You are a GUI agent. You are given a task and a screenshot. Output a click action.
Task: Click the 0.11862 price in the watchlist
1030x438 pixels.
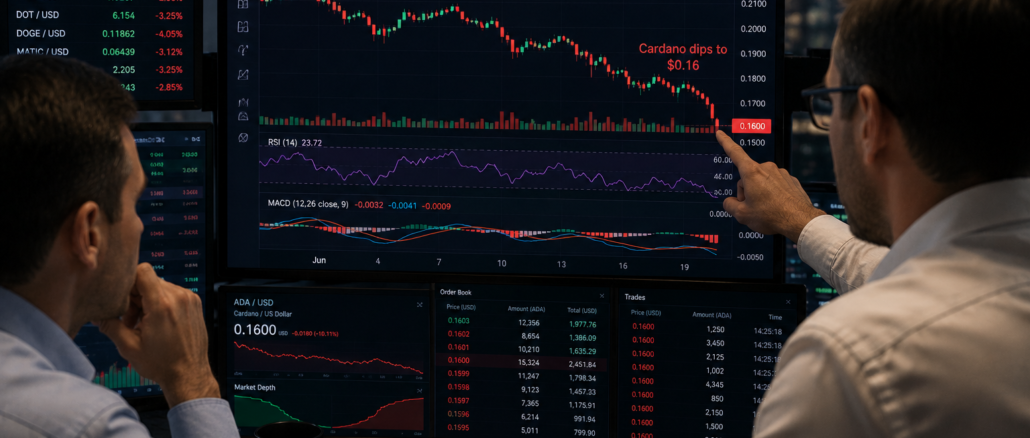tap(119, 33)
